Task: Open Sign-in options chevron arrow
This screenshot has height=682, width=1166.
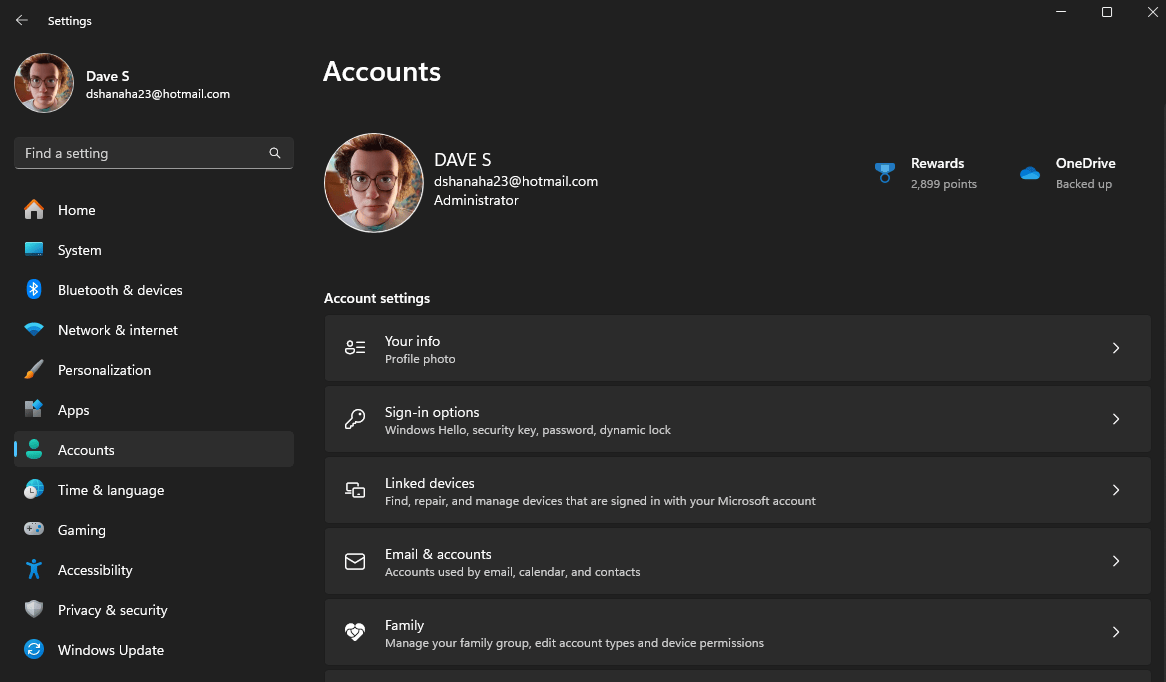Action: (1116, 419)
